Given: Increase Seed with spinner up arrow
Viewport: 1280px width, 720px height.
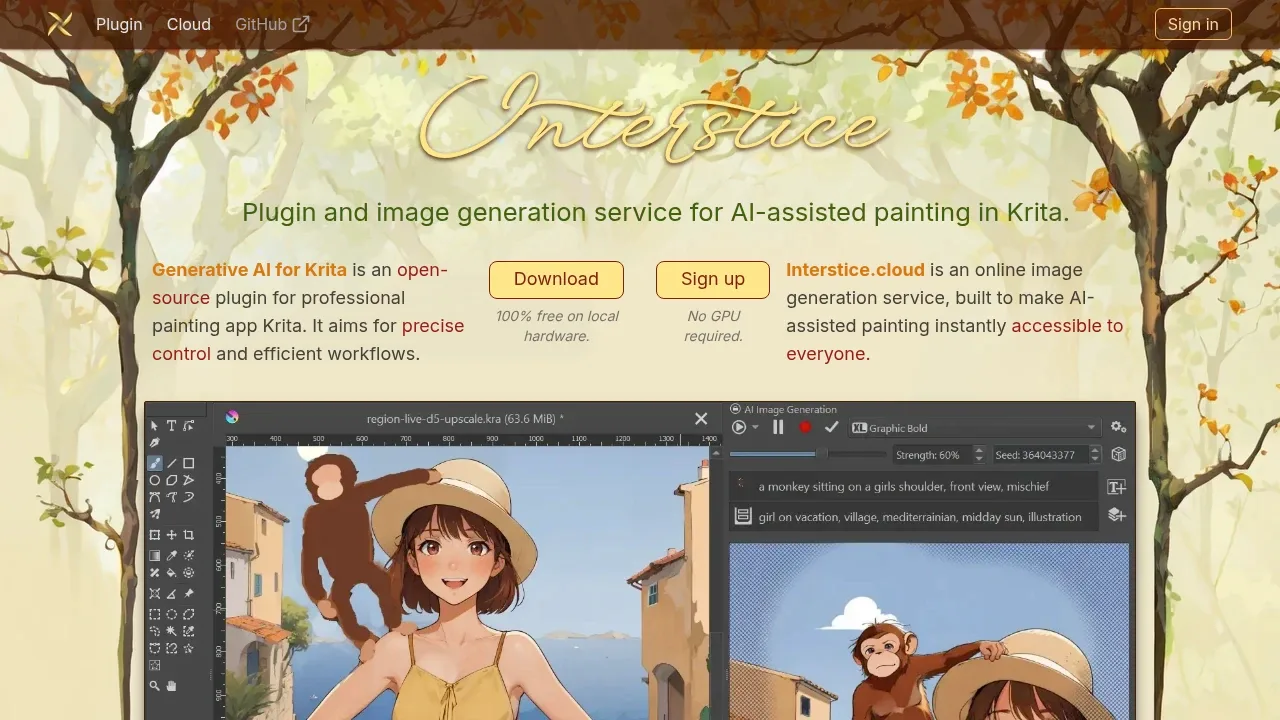Looking at the screenshot, I should [x=1095, y=450].
